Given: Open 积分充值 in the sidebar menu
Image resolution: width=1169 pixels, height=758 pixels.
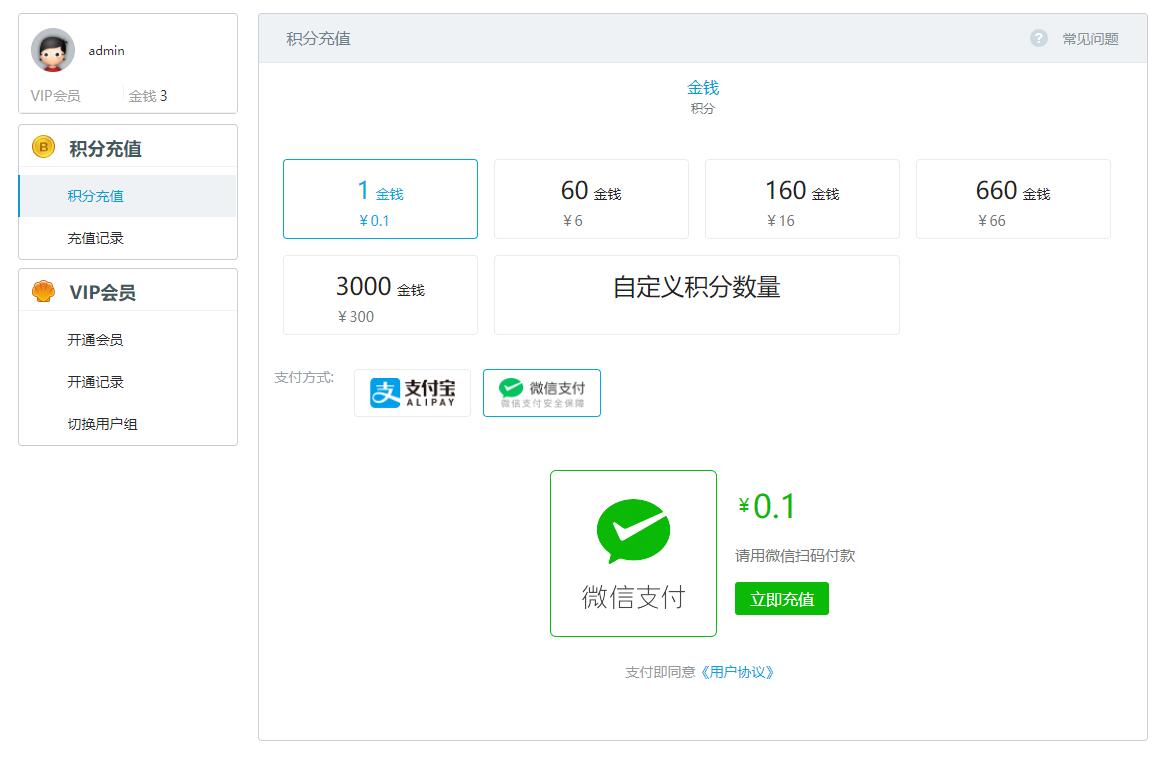Looking at the screenshot, I should (x=127, y=196).
